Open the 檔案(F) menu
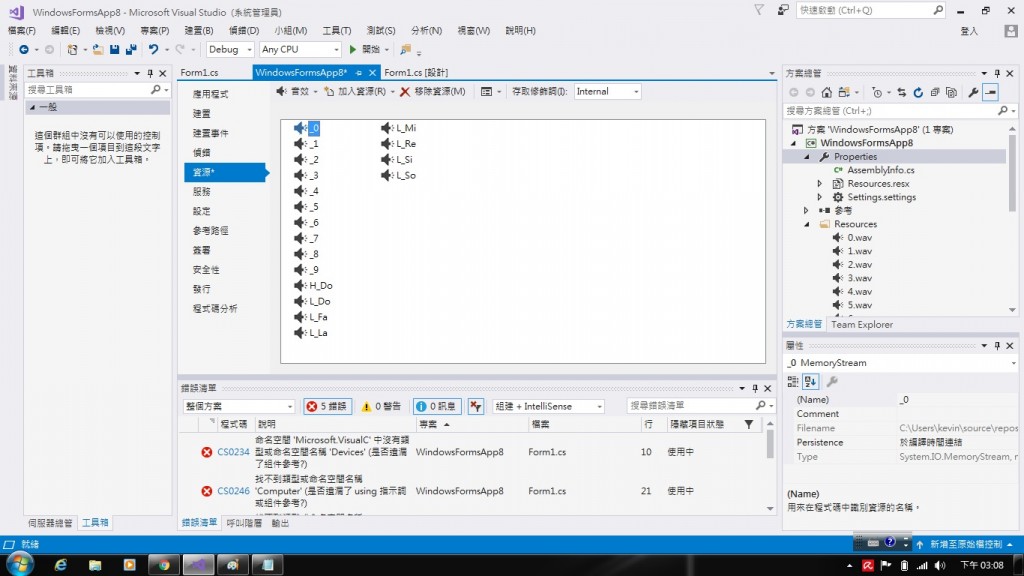 point(22,31)
